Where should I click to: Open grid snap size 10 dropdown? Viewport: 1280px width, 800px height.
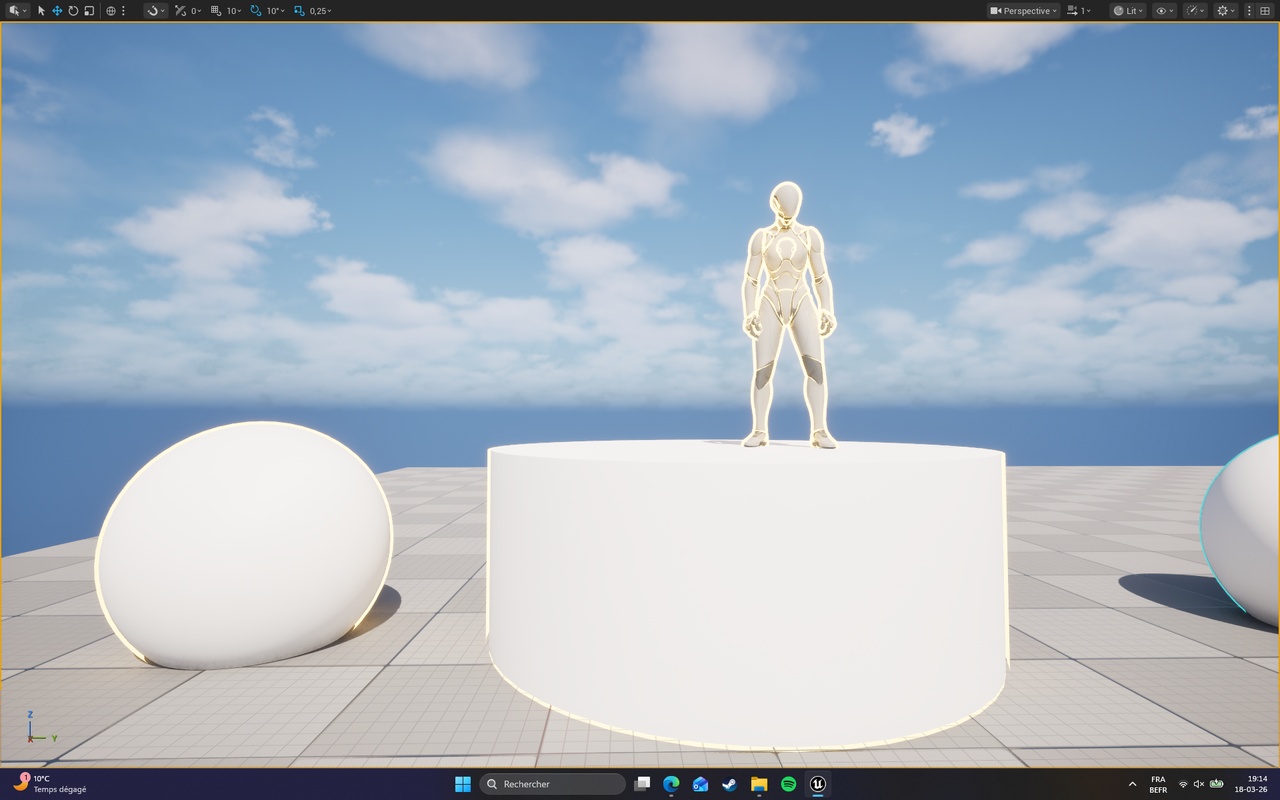(234, 10)
